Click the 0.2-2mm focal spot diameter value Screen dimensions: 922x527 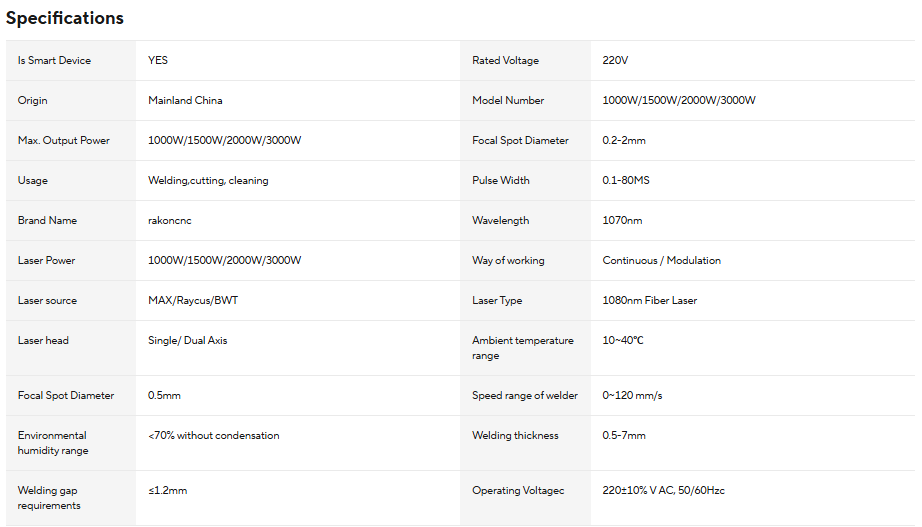point(624,141)
